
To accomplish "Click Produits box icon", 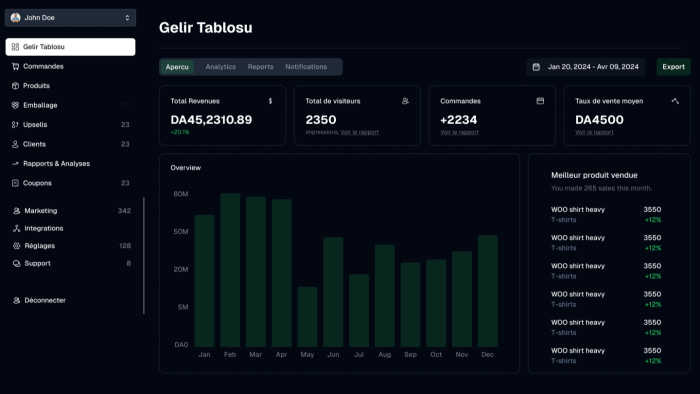I will click(15, 86).
